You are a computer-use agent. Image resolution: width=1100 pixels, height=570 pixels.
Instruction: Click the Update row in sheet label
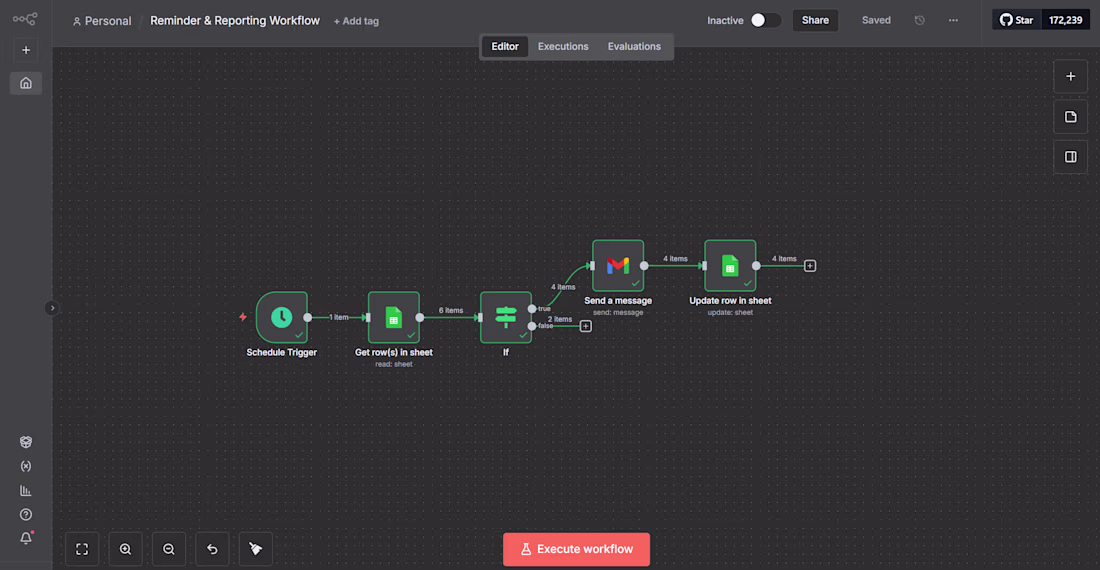point(730,301)
